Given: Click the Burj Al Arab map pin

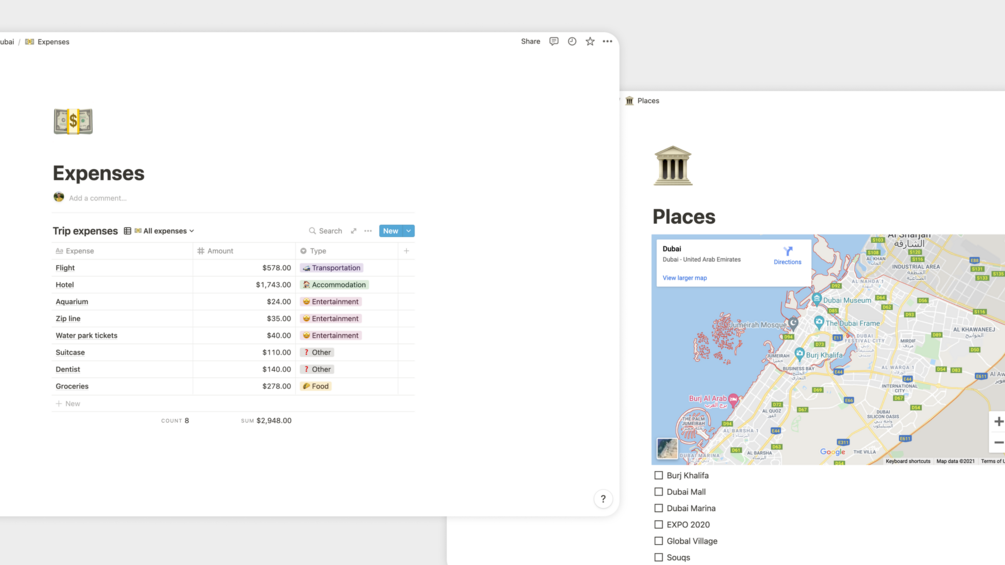Looking at the screenshot, I should click(733, 400).
